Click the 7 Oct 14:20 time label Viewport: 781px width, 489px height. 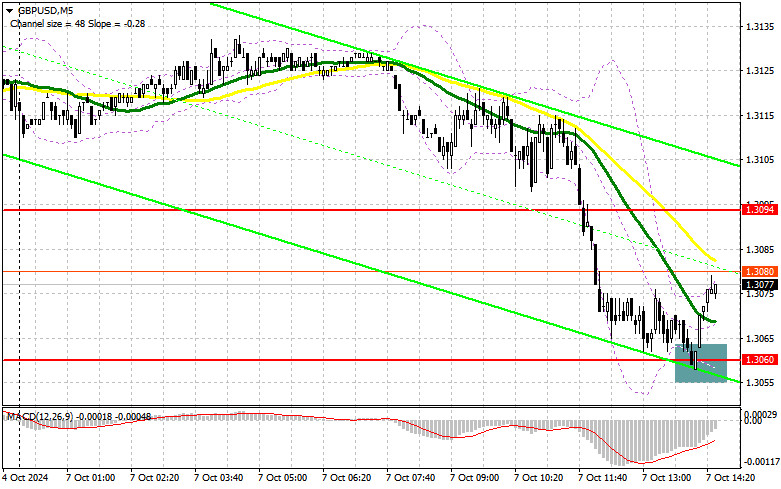731,478
